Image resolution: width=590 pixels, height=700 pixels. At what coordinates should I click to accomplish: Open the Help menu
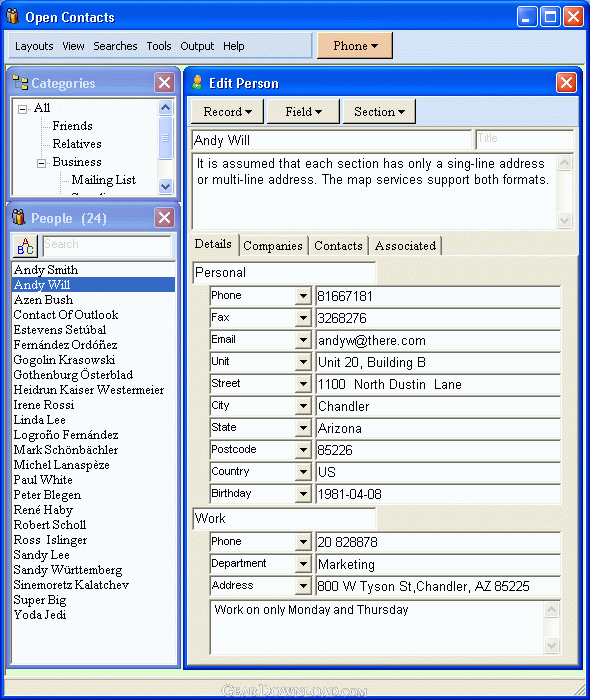pyautogui.click(x=233, y=46)
